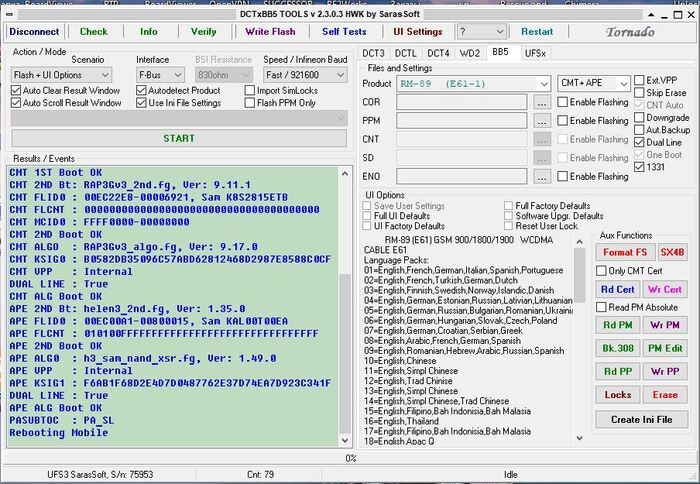Open Speed dropdown Fast / 921600
The width and height of the screenshot is (700, 484).
(305, 75)
